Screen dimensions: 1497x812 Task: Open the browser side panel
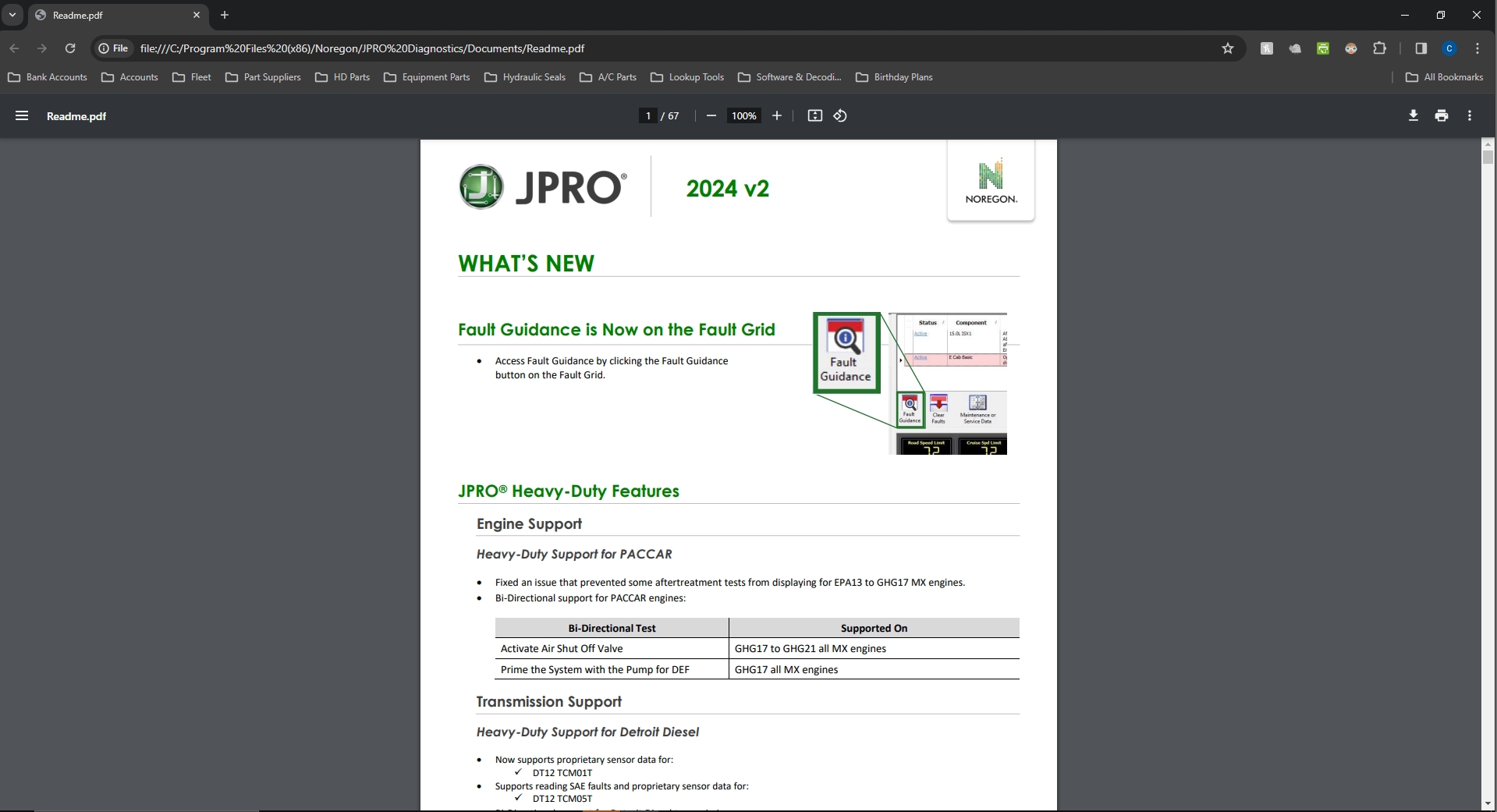click(1421, 48)
